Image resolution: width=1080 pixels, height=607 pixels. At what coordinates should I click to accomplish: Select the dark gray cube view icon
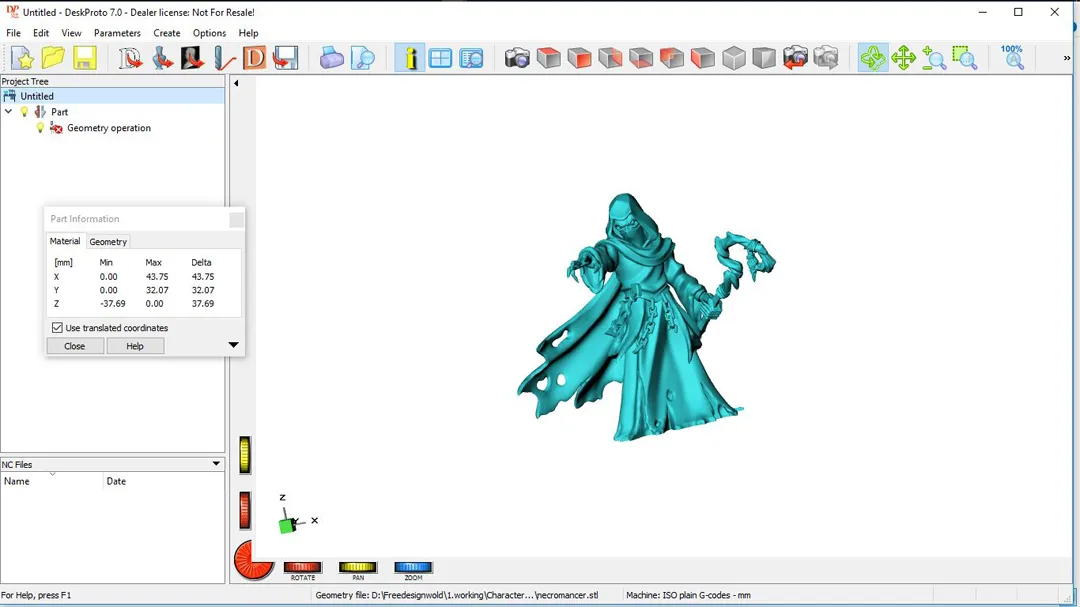(764, 58)
